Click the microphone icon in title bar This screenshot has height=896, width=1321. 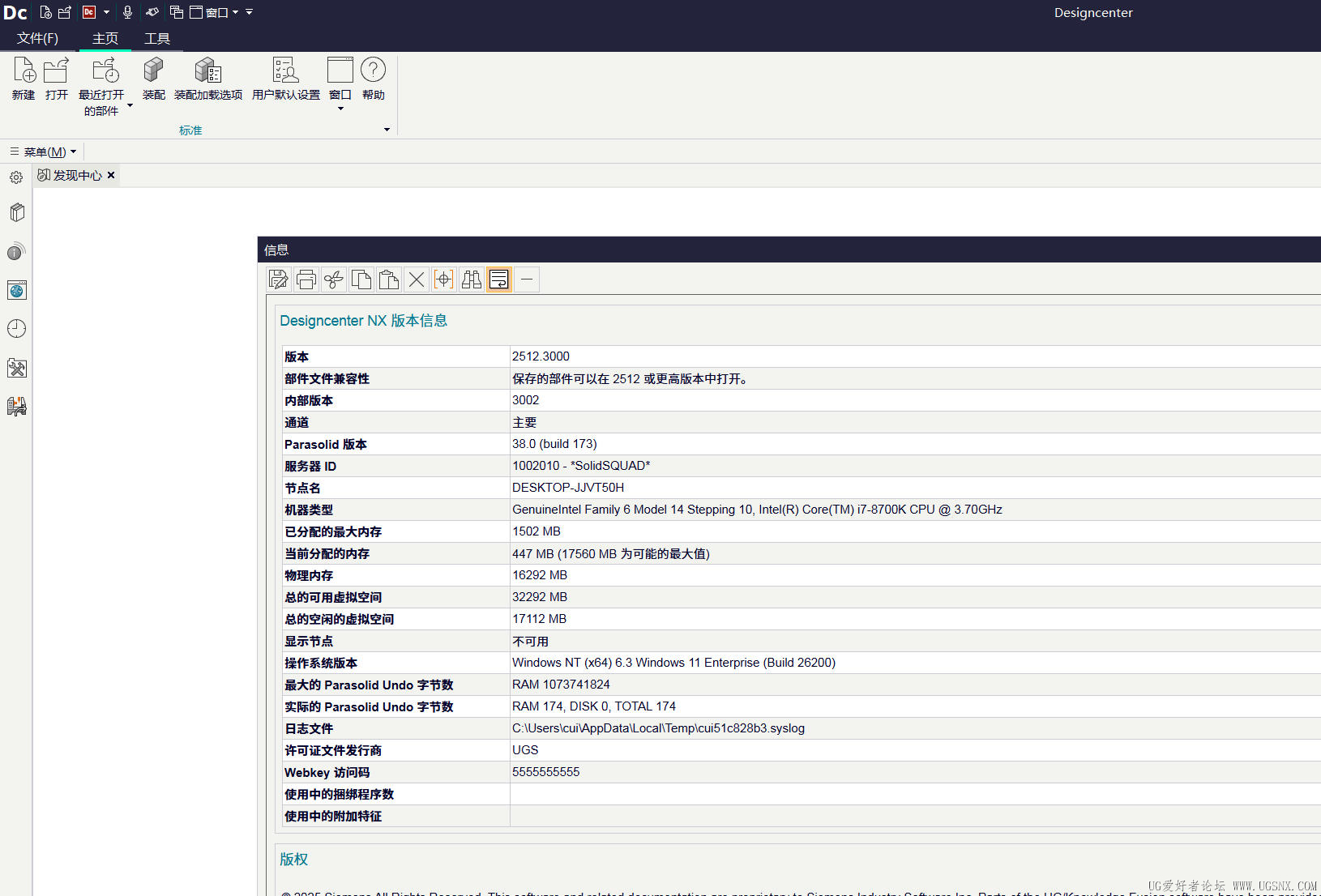(127, 12)
